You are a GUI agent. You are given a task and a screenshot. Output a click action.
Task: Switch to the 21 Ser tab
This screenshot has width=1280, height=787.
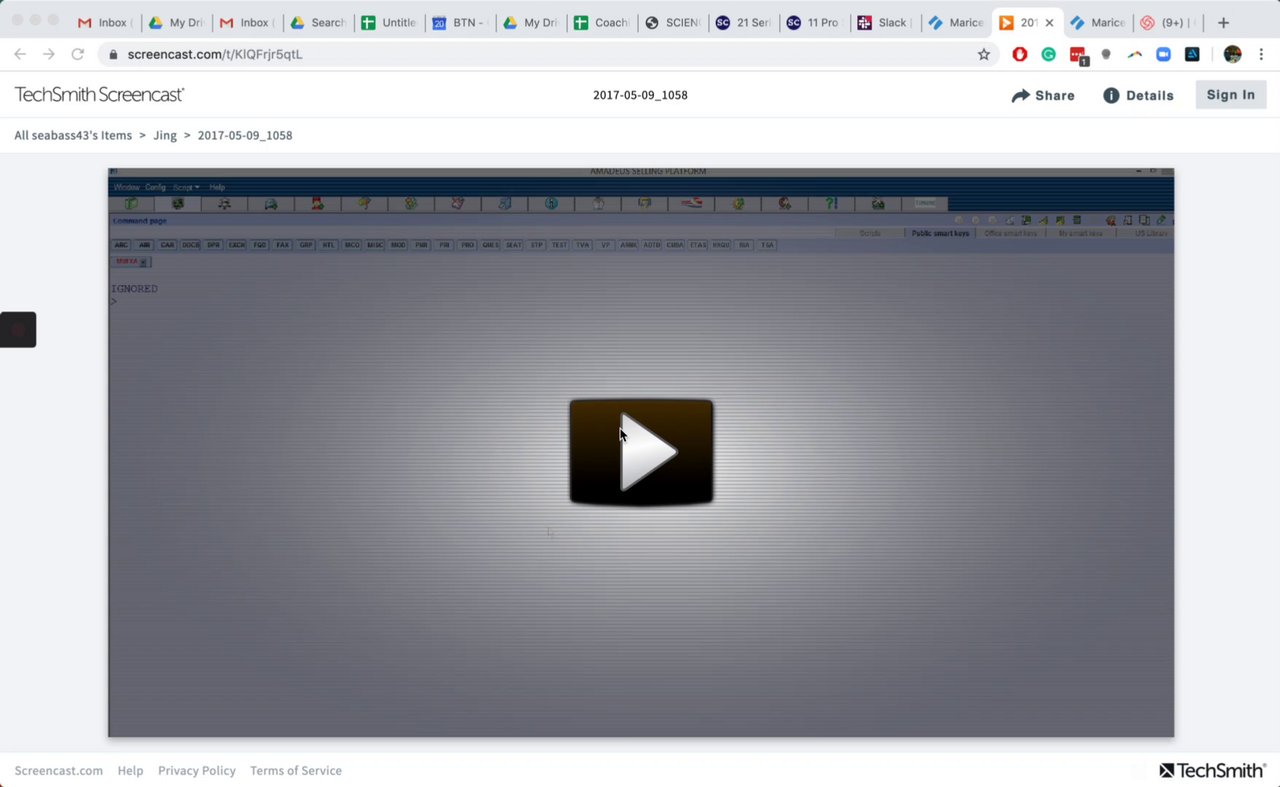(744, 22)
